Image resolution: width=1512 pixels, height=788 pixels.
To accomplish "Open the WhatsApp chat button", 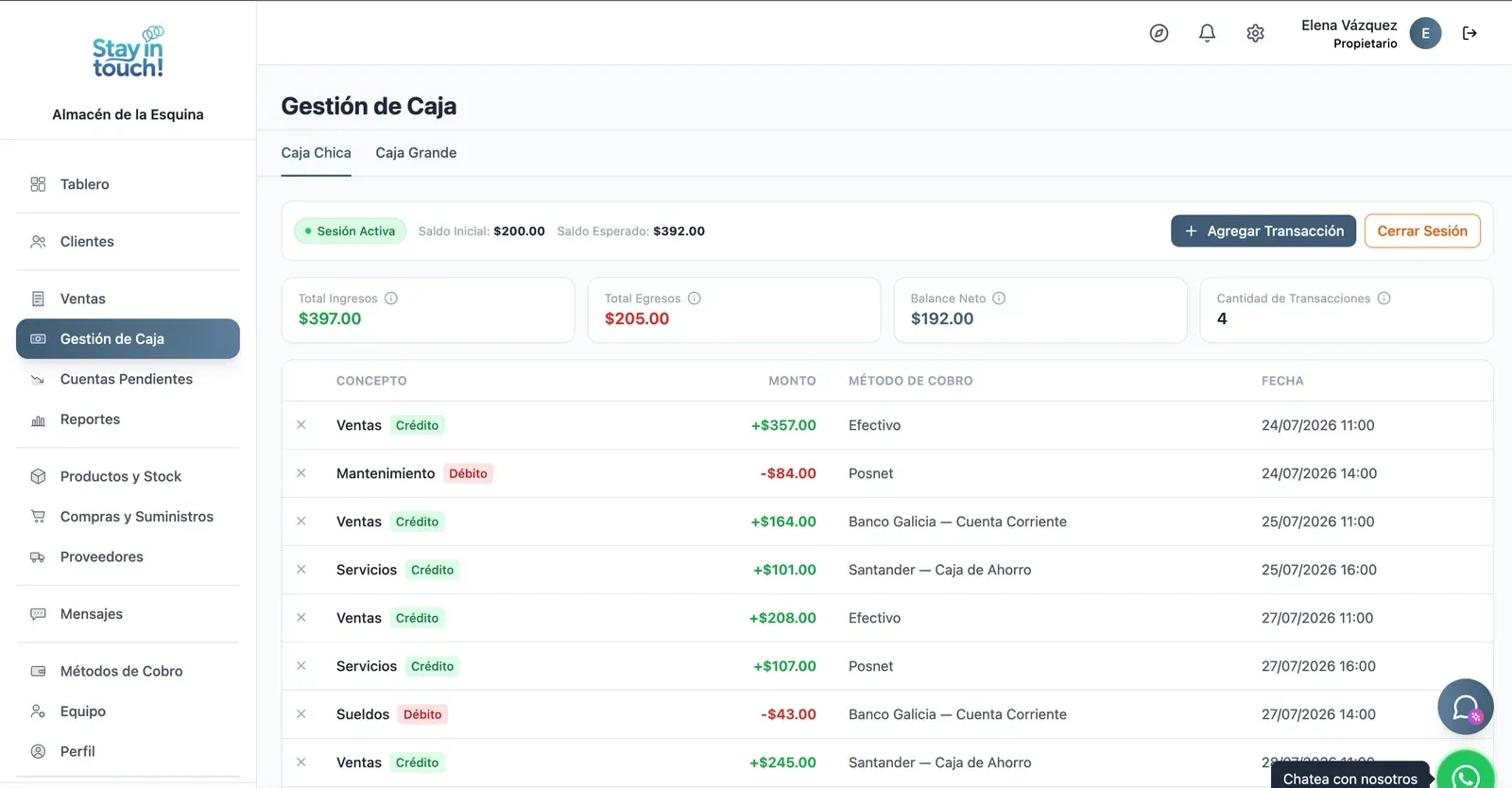I will click(1466, 773).
